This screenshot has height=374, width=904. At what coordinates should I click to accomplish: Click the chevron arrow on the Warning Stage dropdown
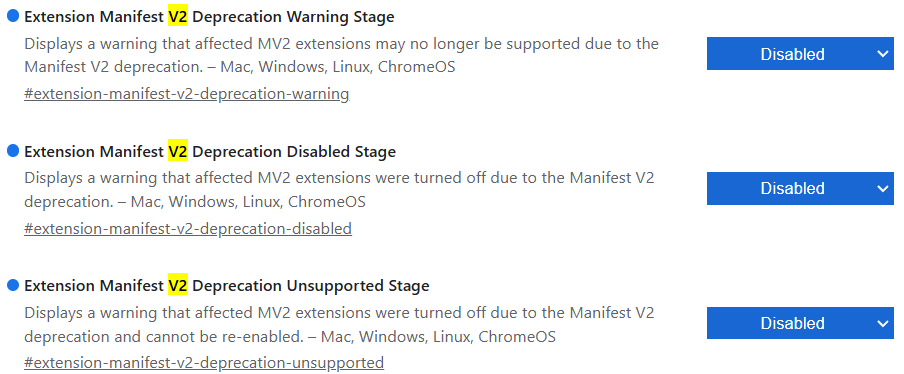pos(883,54)
